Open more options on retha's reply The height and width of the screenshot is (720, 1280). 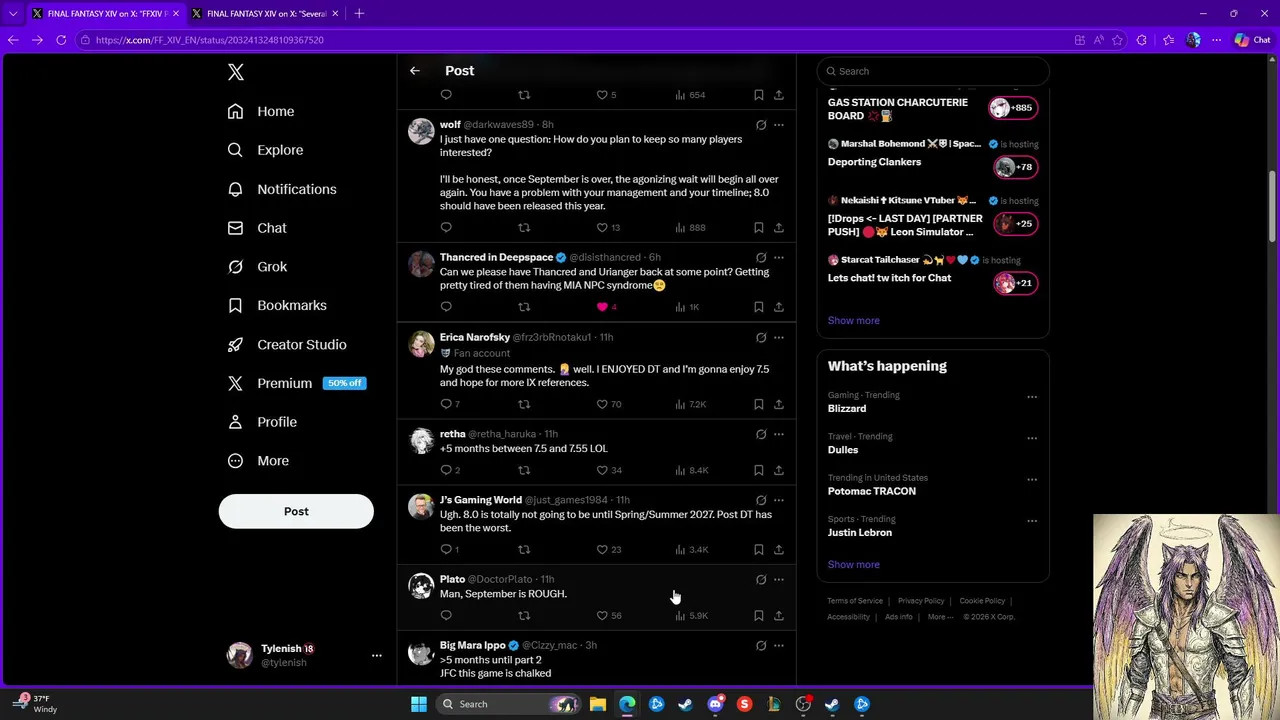tap(779, 435)
